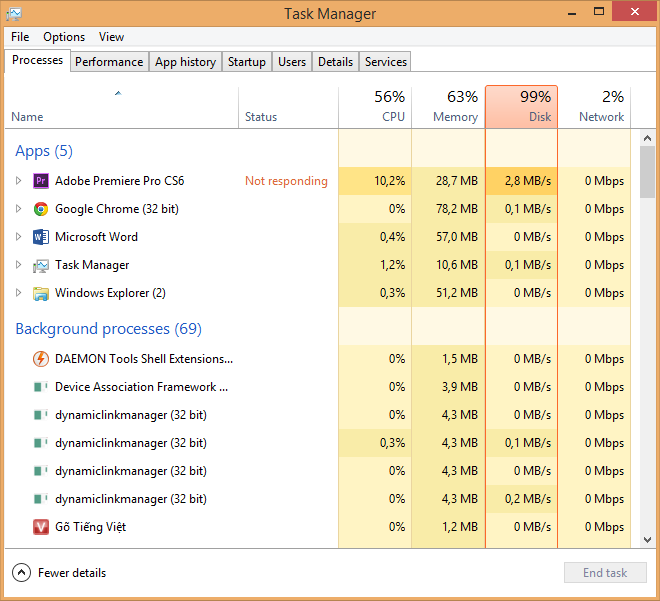Click the 10,2% CPU value
The image size is (660, 601).
pos(389,181)
